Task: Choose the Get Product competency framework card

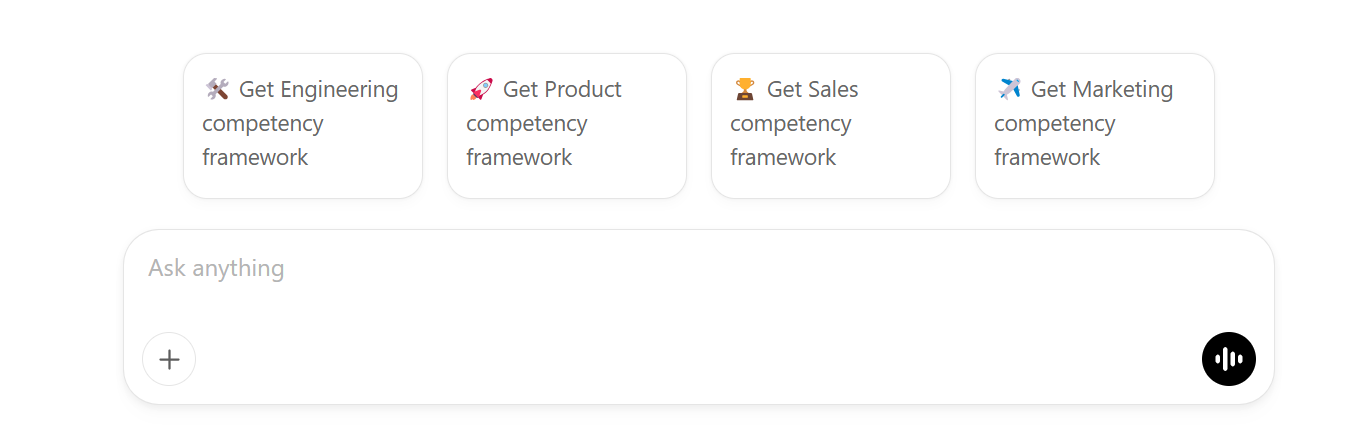Action: point(566,126)
